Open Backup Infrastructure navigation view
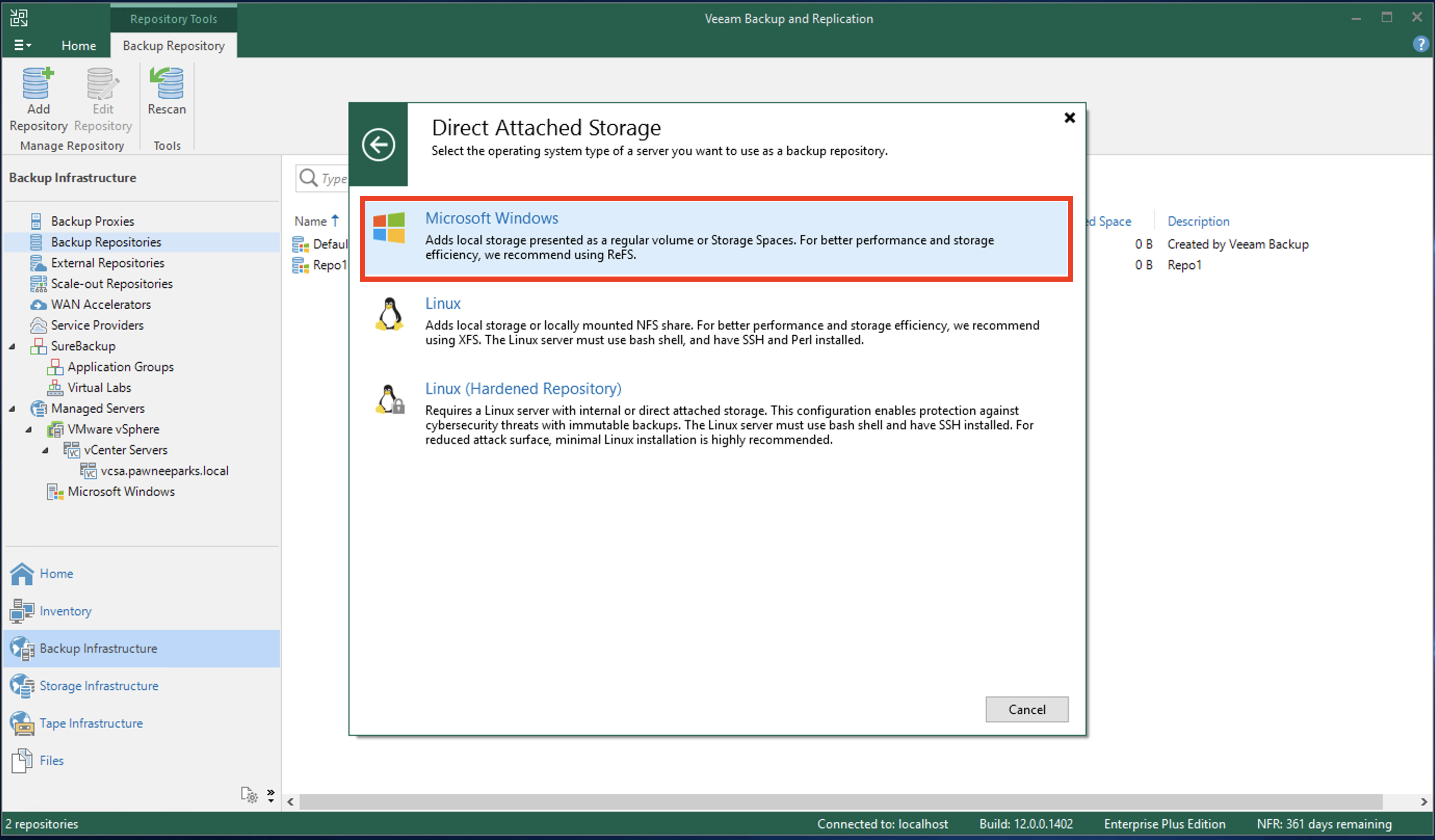This screenshot has width=1435, height=840. (x=141, y=649)
